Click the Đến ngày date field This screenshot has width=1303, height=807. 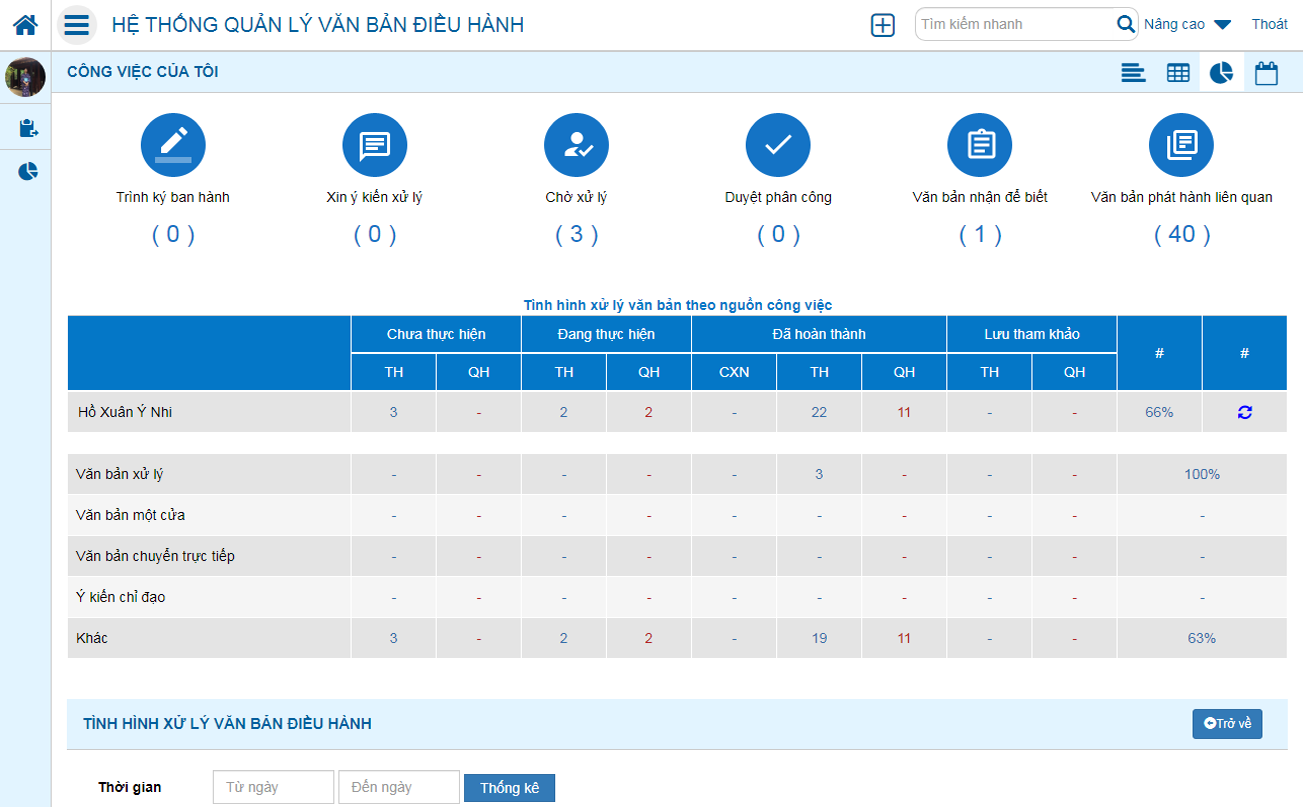(399, 787)
